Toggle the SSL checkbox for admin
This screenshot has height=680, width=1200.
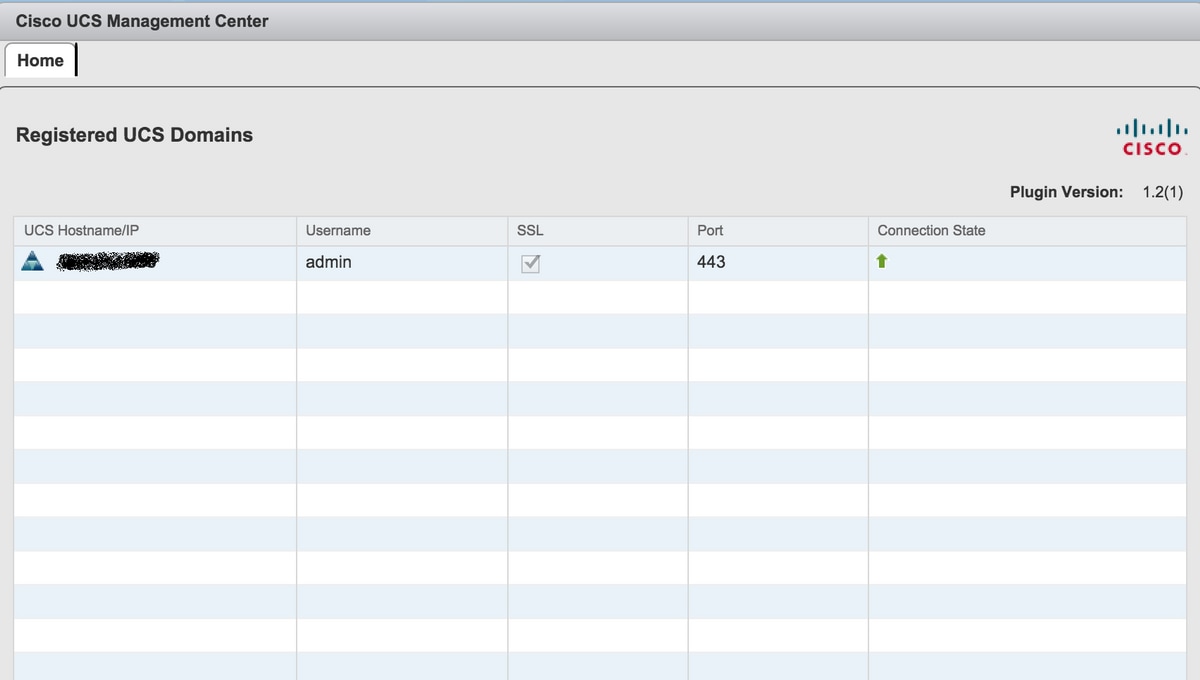point(531,264)
